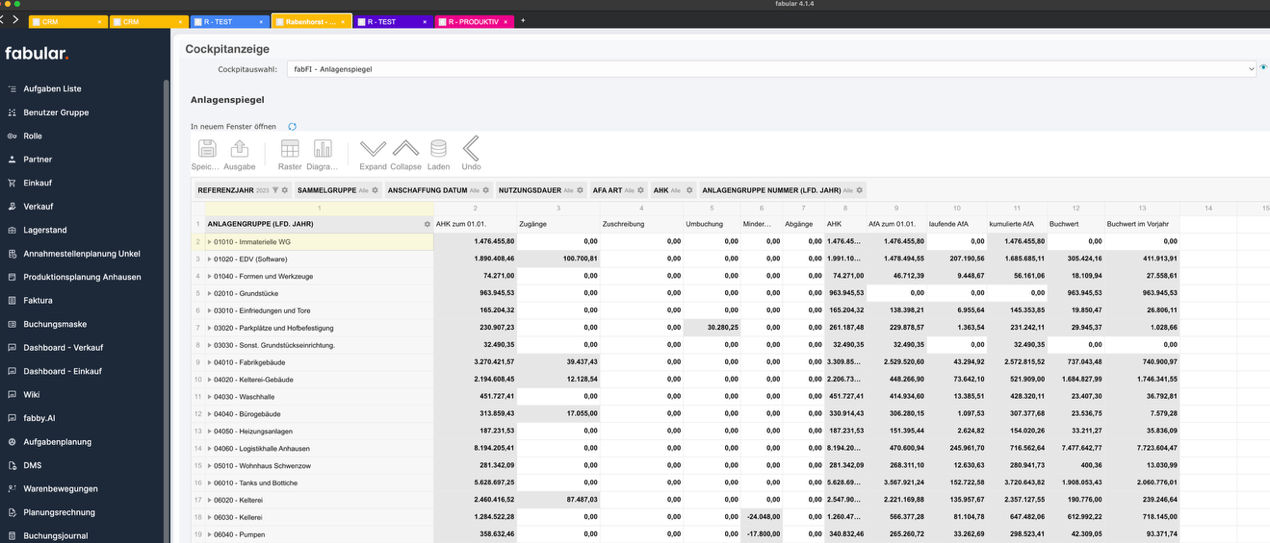The image size is (1270, 543).
Task: Click the Ausgabe export icon
Action: pos(239,150)
